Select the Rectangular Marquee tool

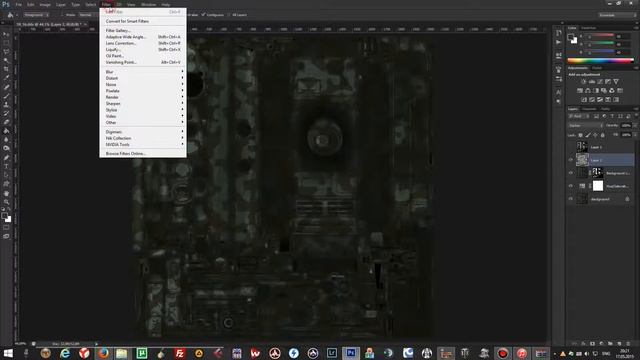(x=6, y=43)
